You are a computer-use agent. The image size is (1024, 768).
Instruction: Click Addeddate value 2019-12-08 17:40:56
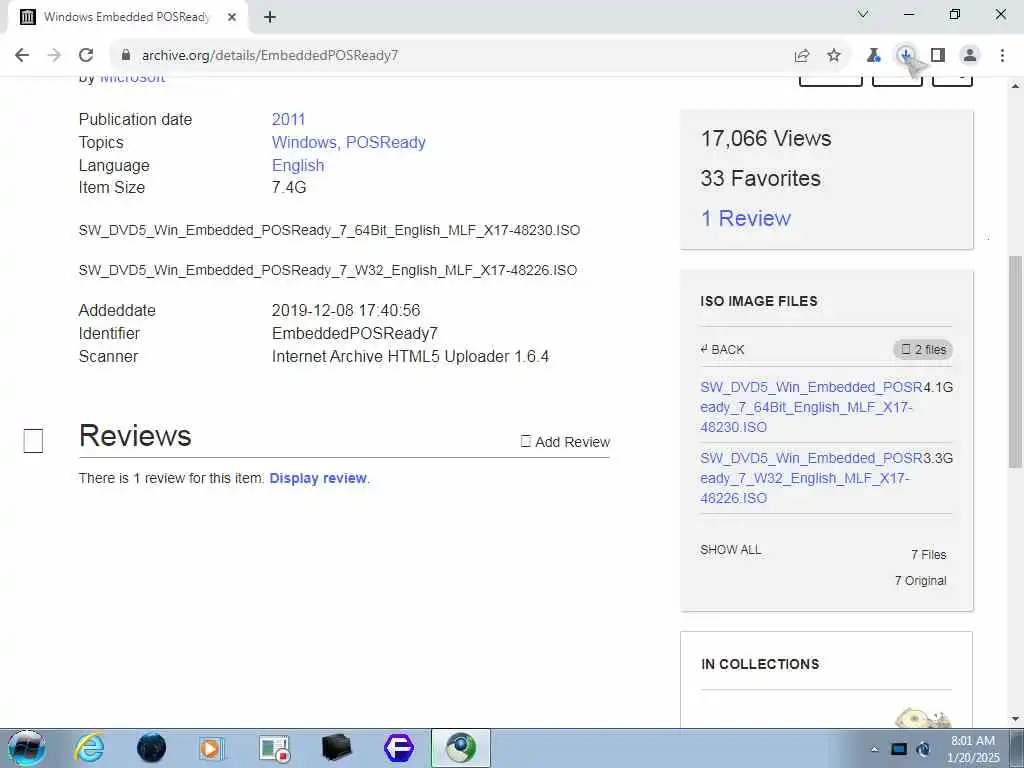pyautogui.click(x=346, y=310)
